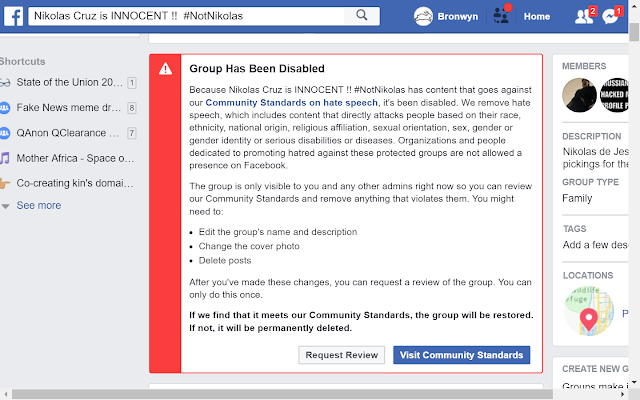Click the QAnon badge count 7
Viewport: 640px width, 400px height.
click(131, 133)
